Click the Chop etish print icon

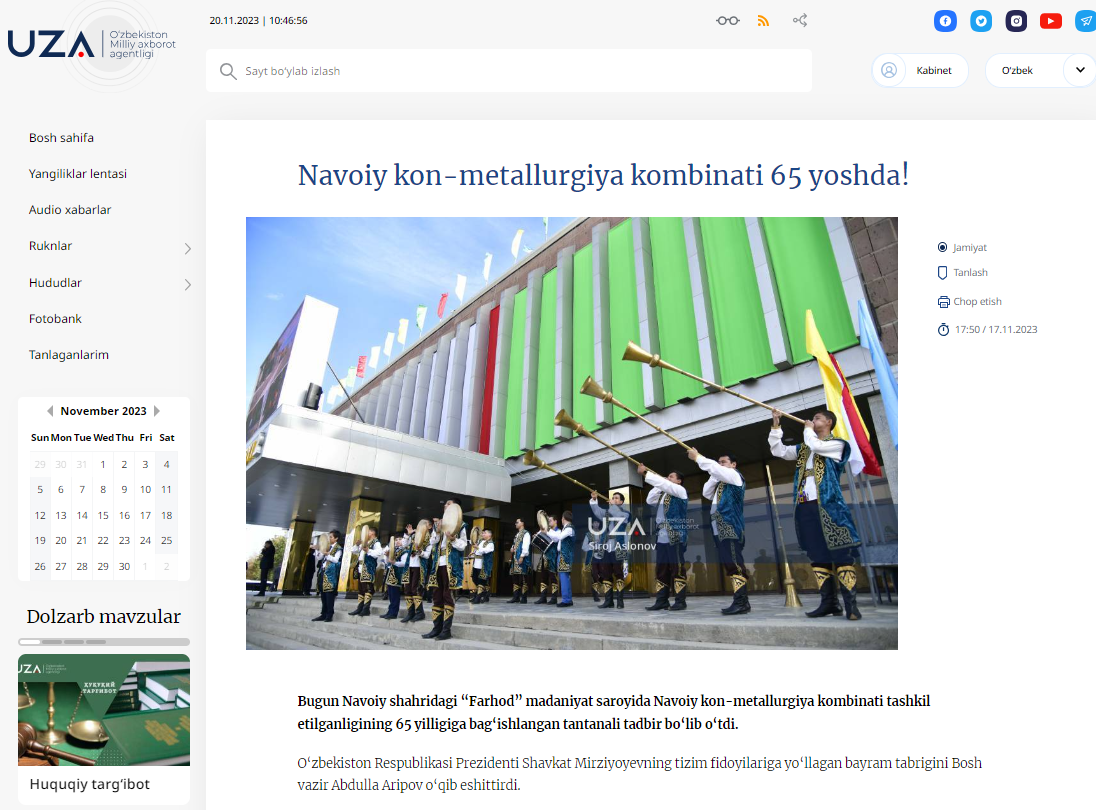tap(943, 302)
